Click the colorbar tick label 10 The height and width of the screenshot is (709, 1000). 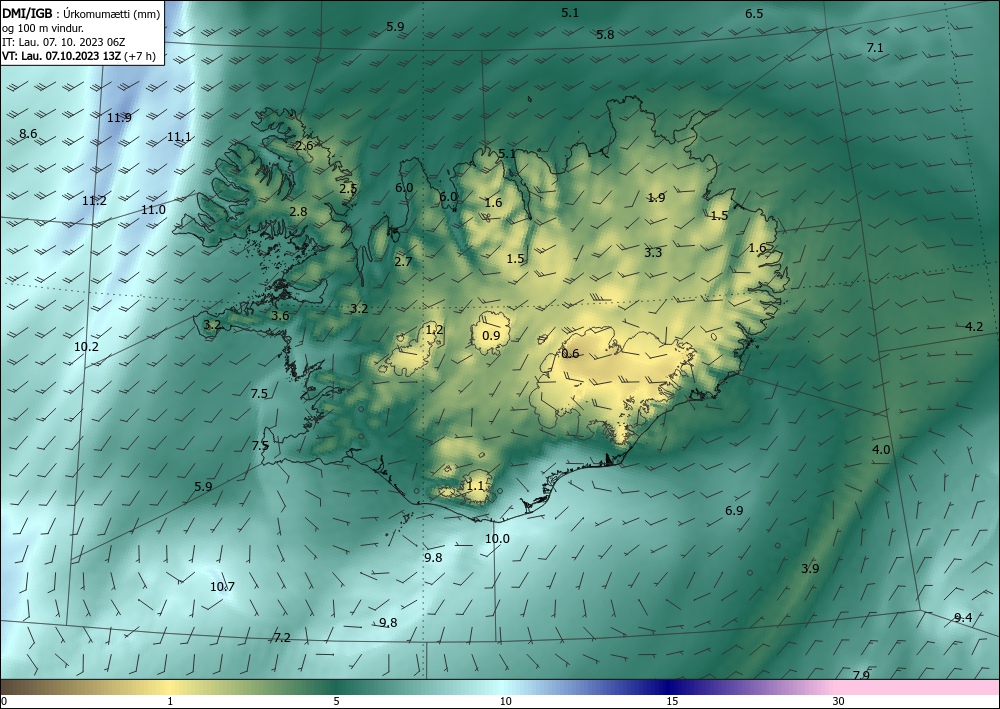coord(506,702)
